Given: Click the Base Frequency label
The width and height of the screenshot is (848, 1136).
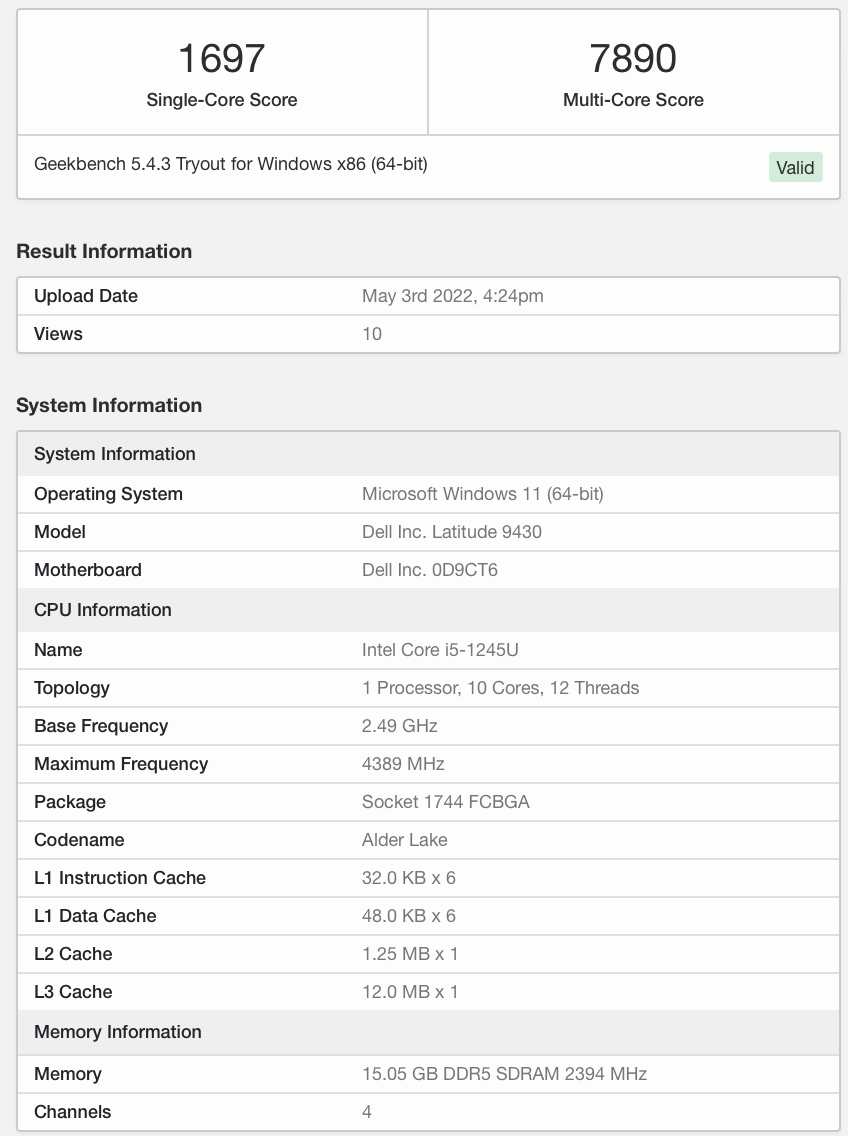Looking at the screenshot, I should pos(101,726).
